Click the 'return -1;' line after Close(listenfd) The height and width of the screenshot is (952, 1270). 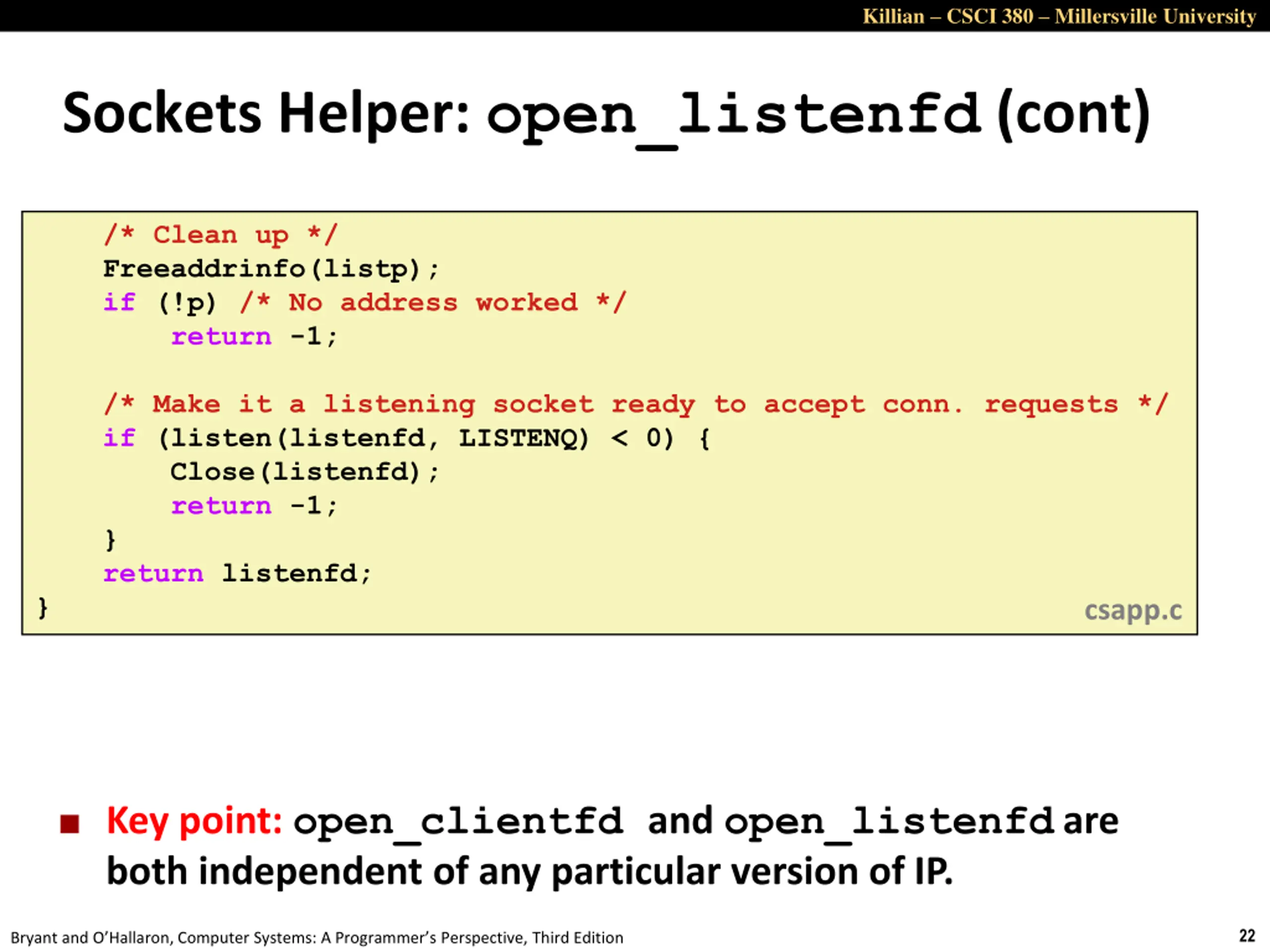pos(254,506)
